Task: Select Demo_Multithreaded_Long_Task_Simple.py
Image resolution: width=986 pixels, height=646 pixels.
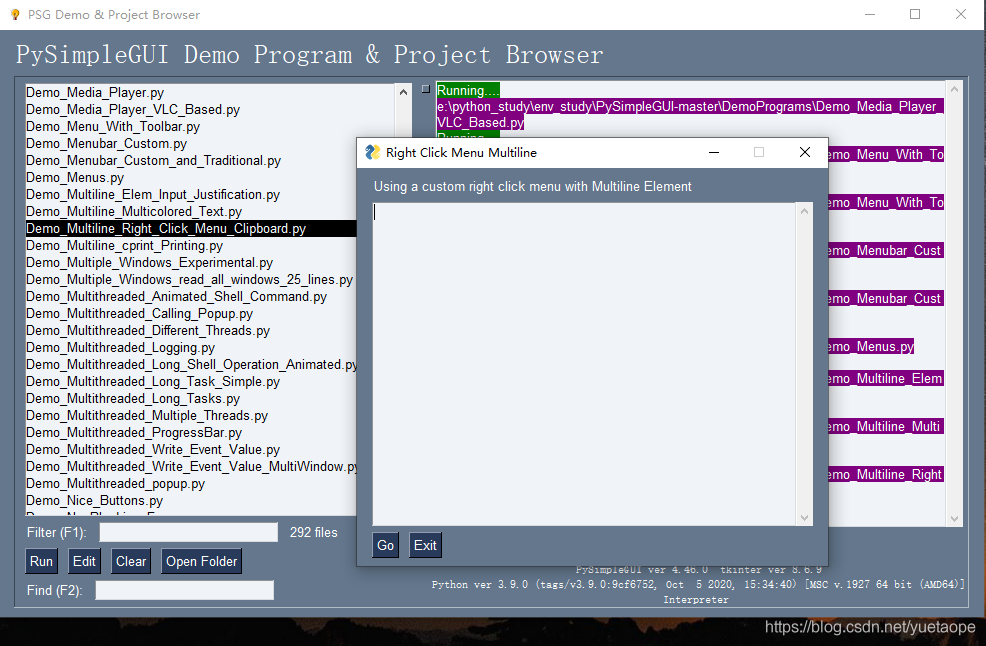Action: point(153,381)
